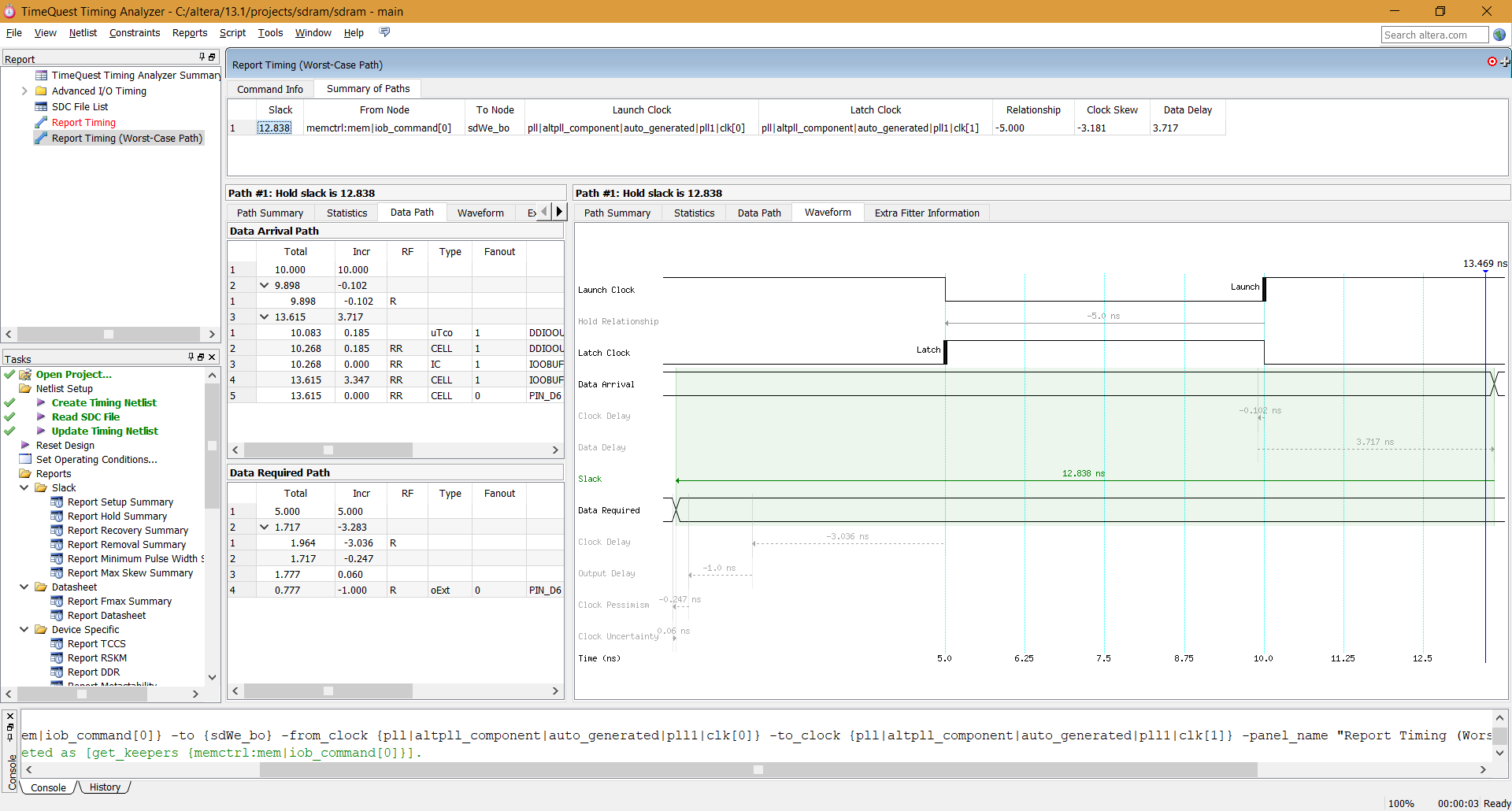The image size is (1512, 811).
Task: Select the slack value 12.838 cell
Action: [274, 128]
